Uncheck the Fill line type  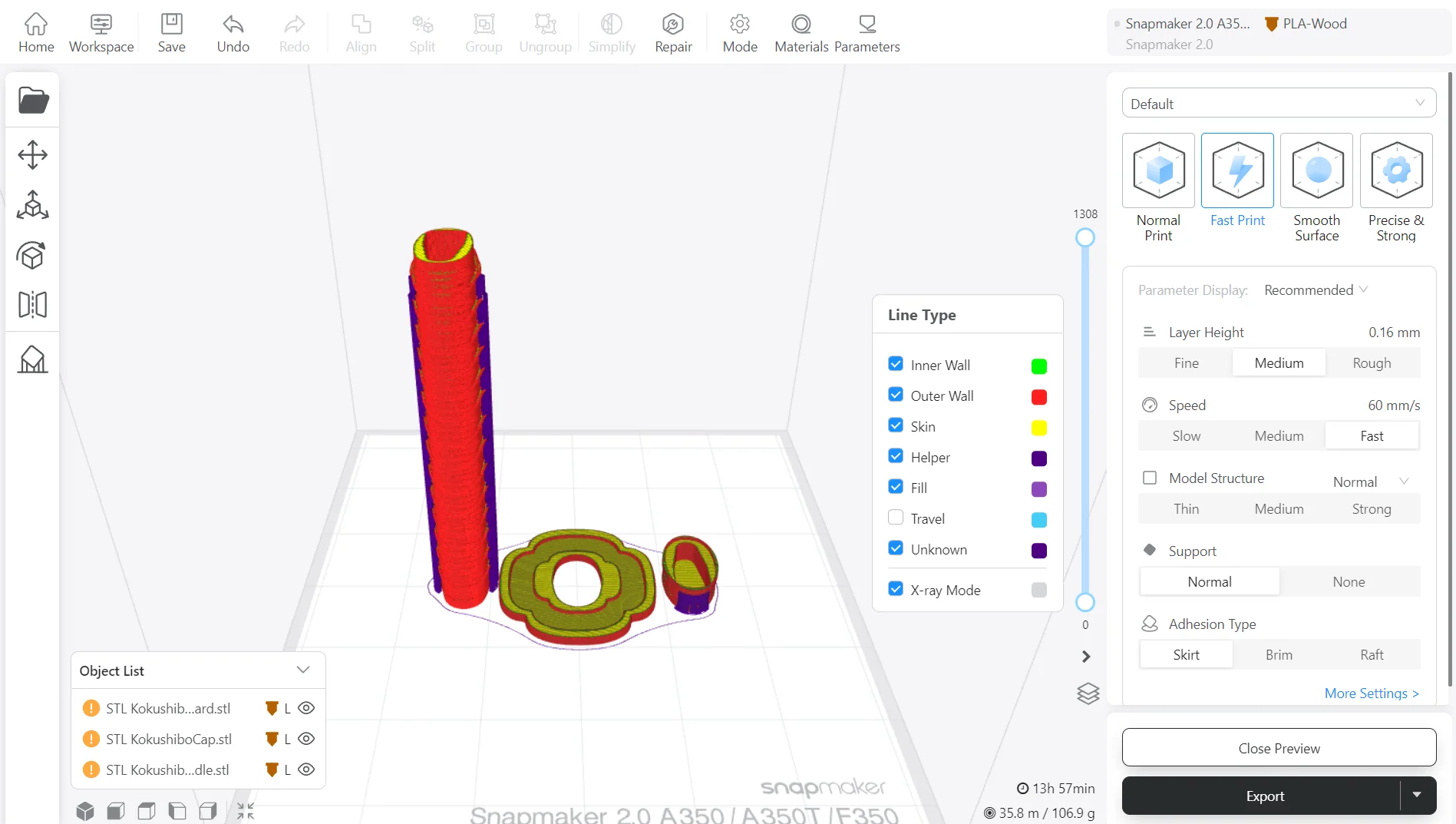click(896, 487)
